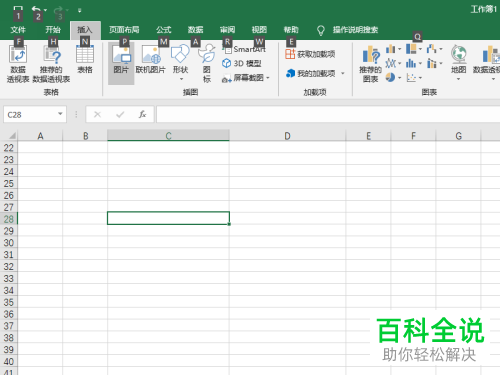Insert a 表格 table
Viewport: 500px width, 375px height.
pos(85,60)
